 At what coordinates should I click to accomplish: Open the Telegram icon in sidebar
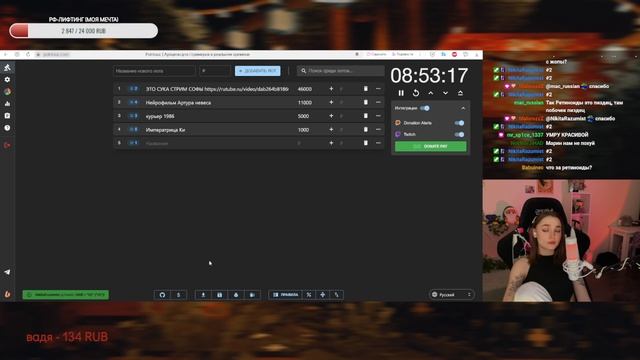pyautogui.click(x=7, y=272)
